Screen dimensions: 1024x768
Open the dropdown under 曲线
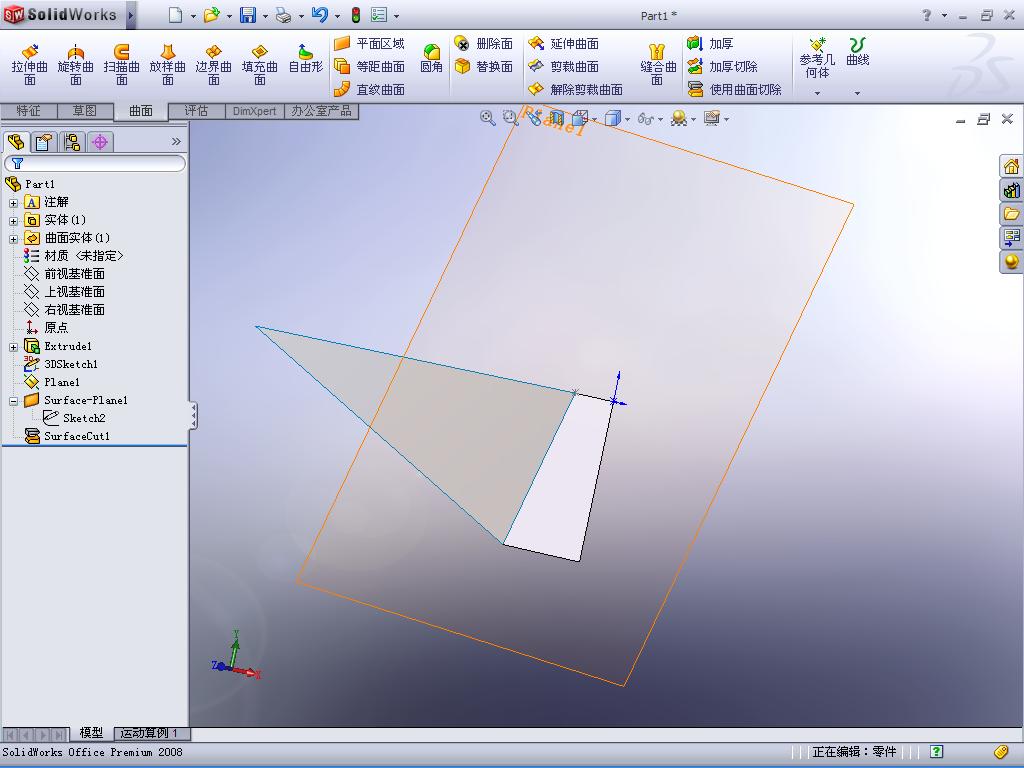(x=857, y=93)
